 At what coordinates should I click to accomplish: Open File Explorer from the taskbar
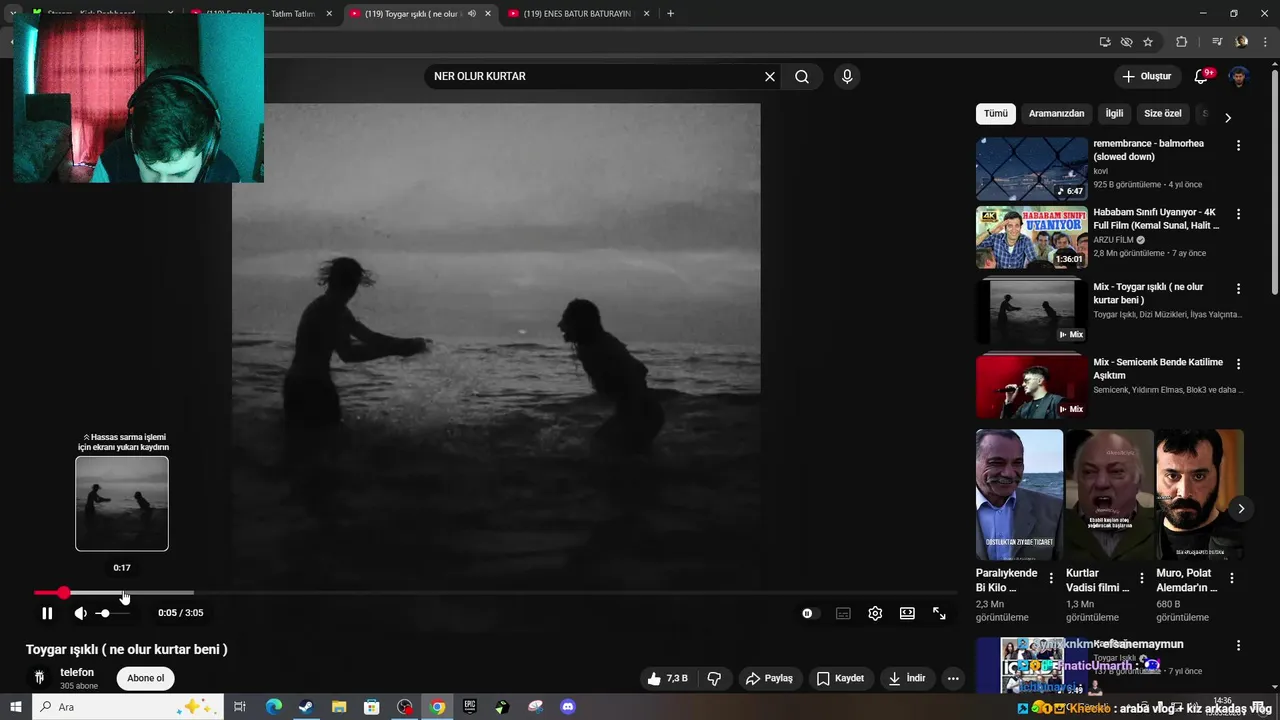pos(339,707)
